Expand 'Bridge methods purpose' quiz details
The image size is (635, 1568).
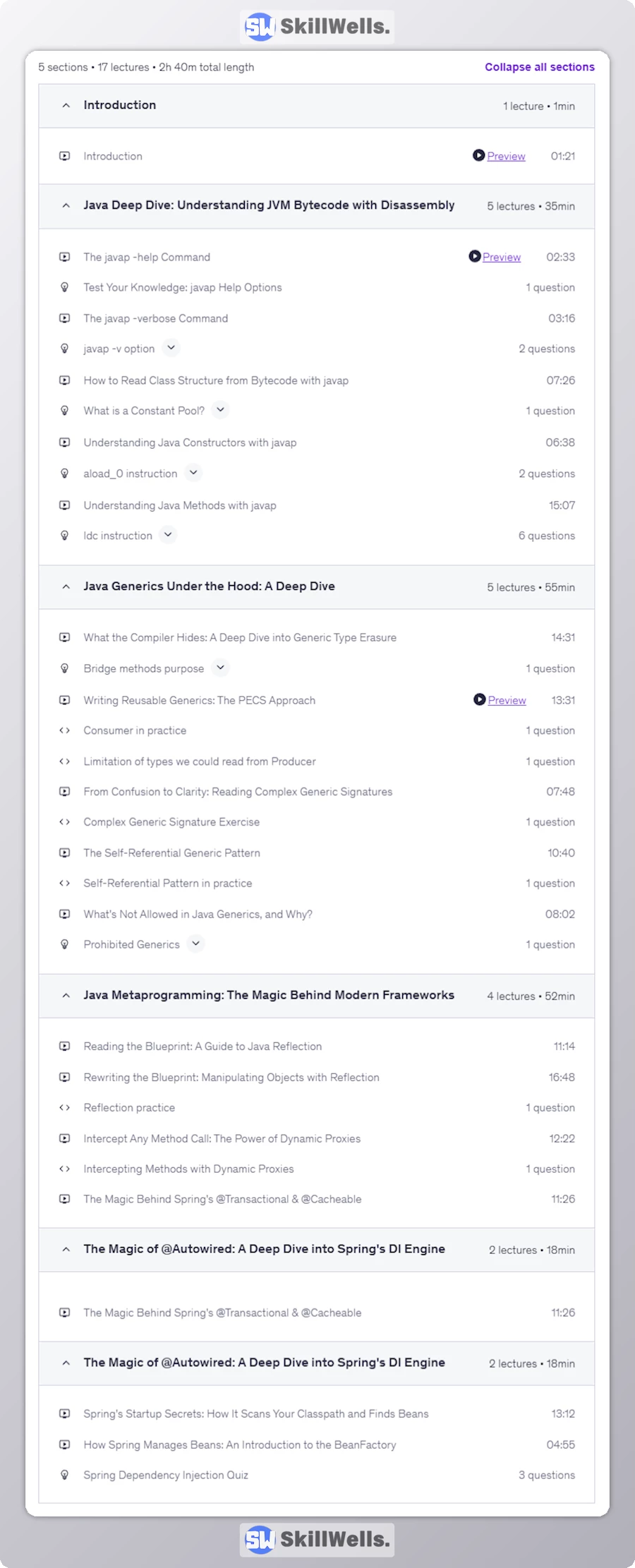[x=220, y=668]
